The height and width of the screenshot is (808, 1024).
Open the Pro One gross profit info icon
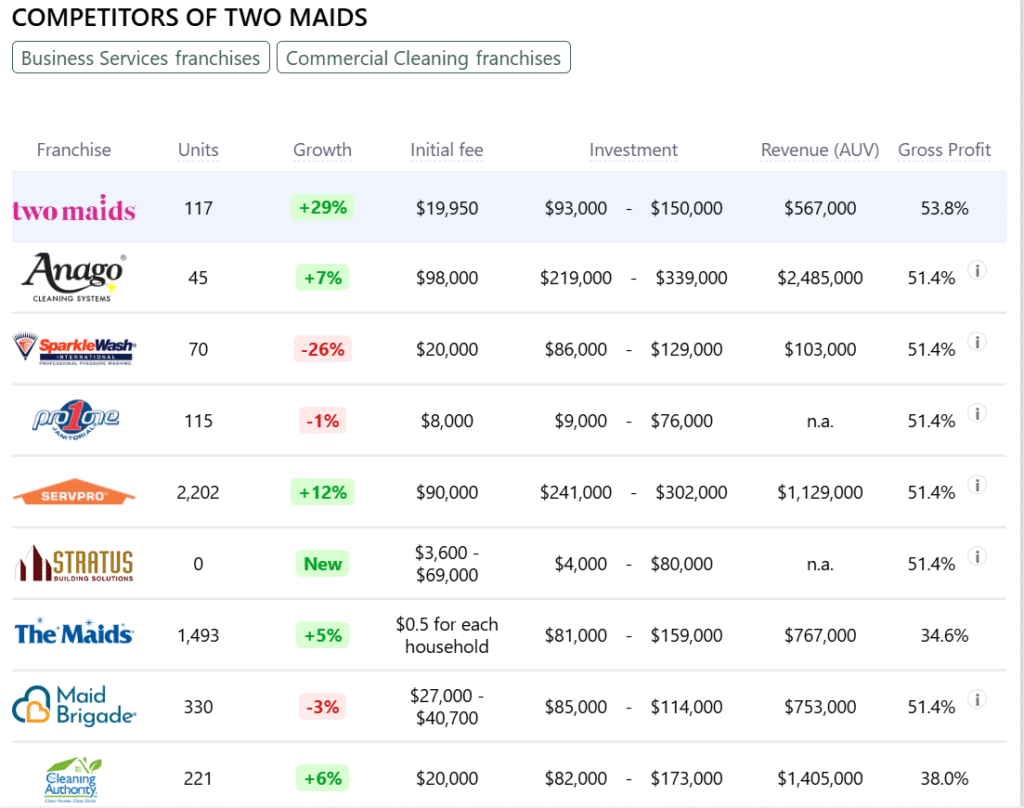click(977, 413)
